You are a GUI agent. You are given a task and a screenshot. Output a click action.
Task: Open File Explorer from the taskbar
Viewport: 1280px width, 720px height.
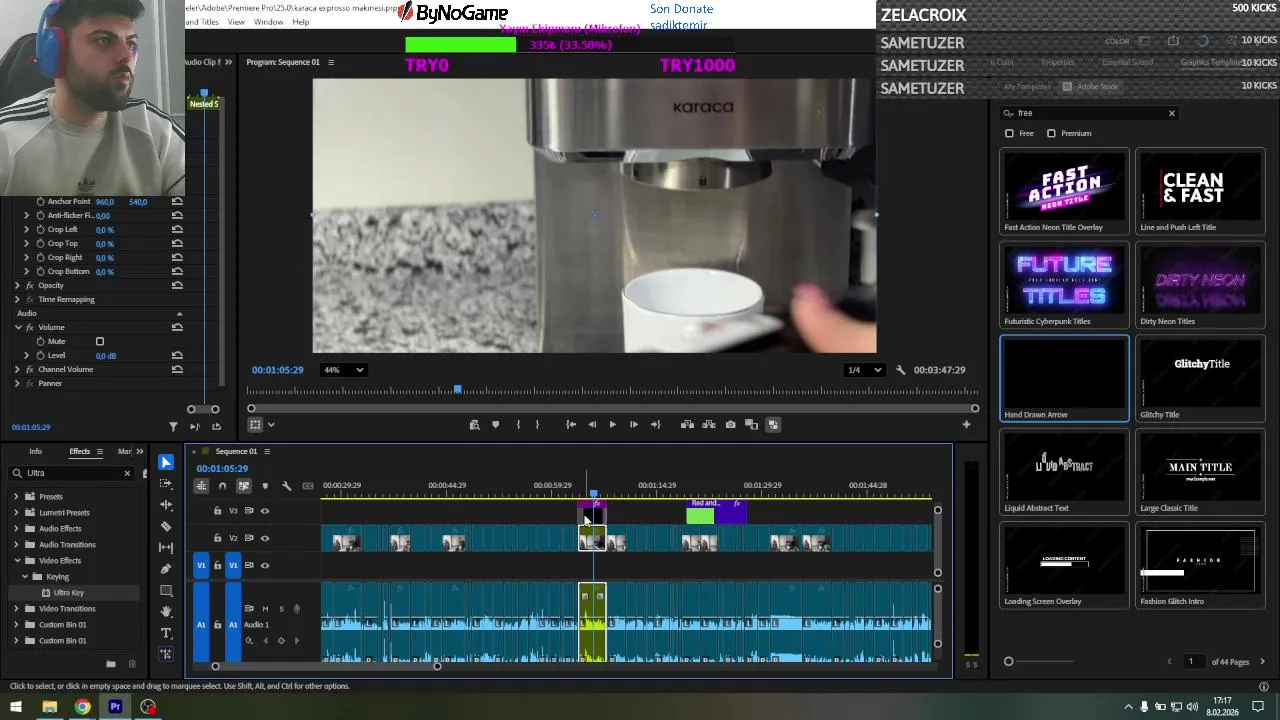49,708
